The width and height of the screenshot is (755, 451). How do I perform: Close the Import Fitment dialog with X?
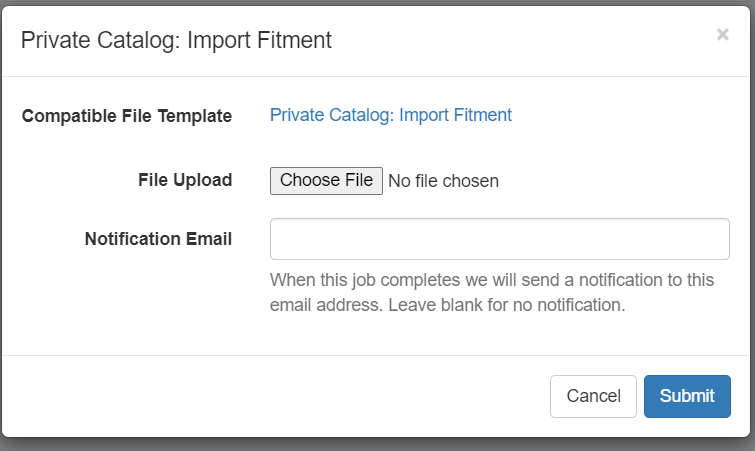coord(722,35)
